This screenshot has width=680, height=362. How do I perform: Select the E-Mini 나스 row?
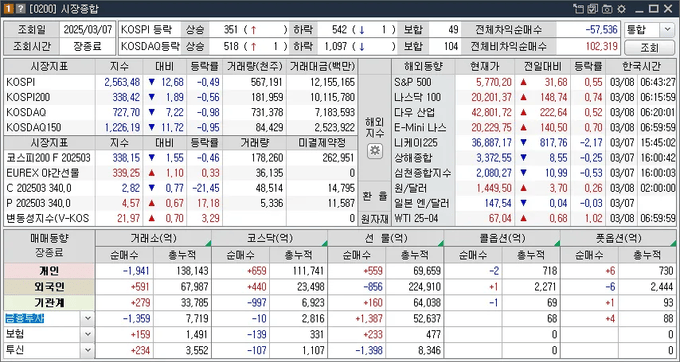[x=534, y=127]
